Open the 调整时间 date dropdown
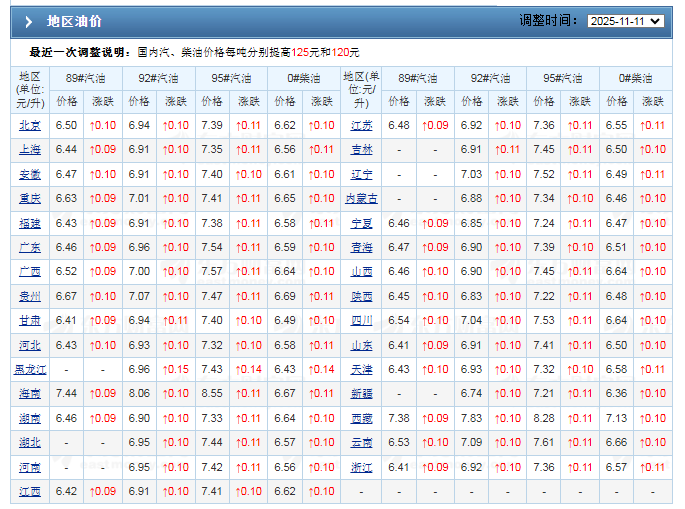The image size is (685, 509). coord(625,21)
